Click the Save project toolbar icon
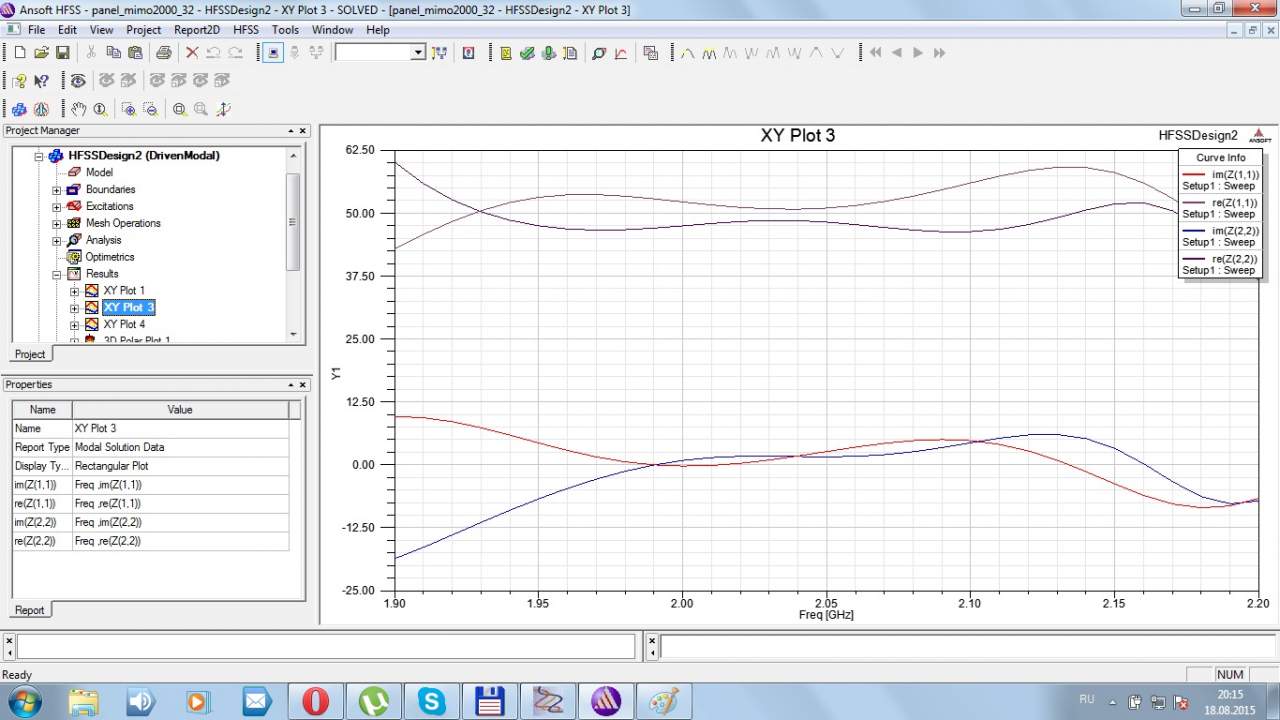This screenshot has width=1280, height=720. (62, 53)
